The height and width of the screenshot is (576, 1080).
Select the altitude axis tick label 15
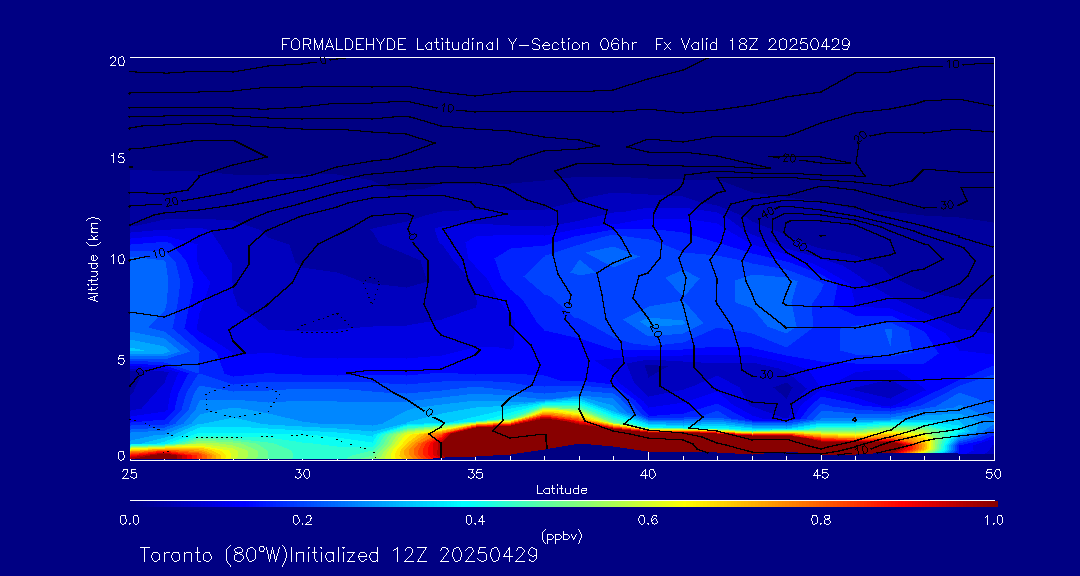tap(116, 159)
